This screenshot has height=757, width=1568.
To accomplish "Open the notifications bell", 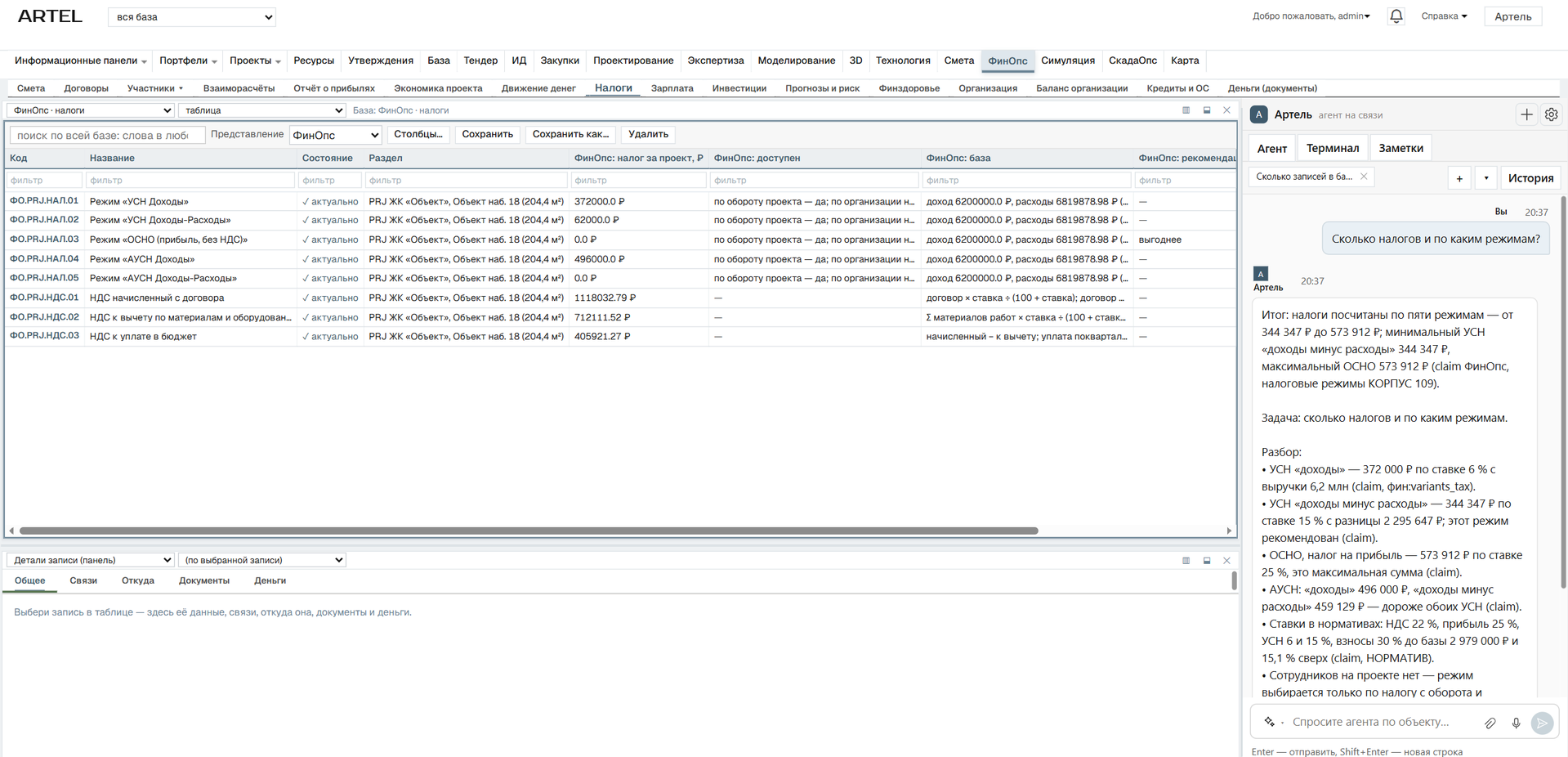I will tap(1396, 16).
